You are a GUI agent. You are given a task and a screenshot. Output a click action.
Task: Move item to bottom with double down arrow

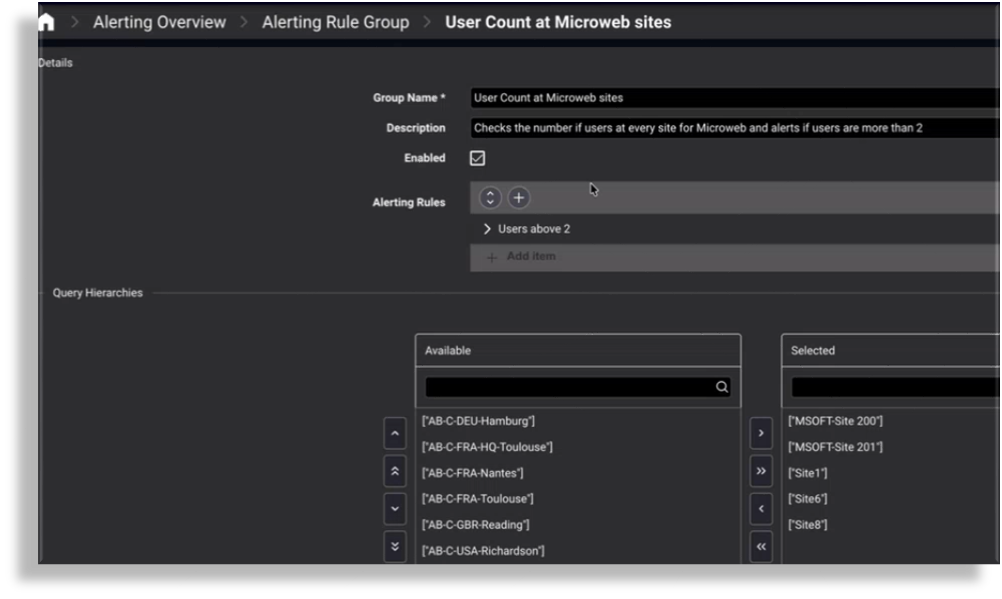(x=395, y=547)
